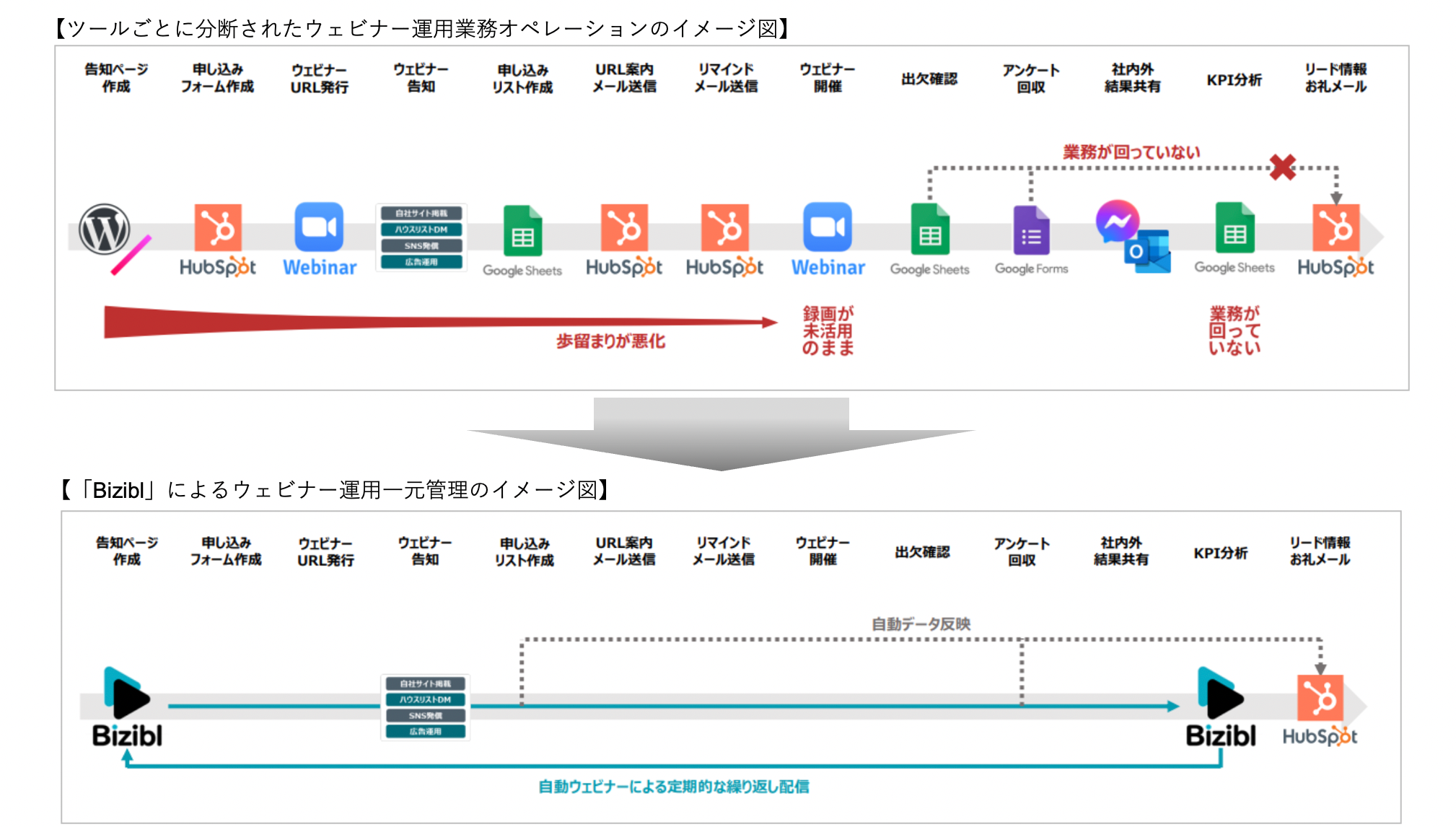Viewport: 1456px width, 827px height.
Task: Click the Messenger chat icon
Action: tap(1117, 222)
